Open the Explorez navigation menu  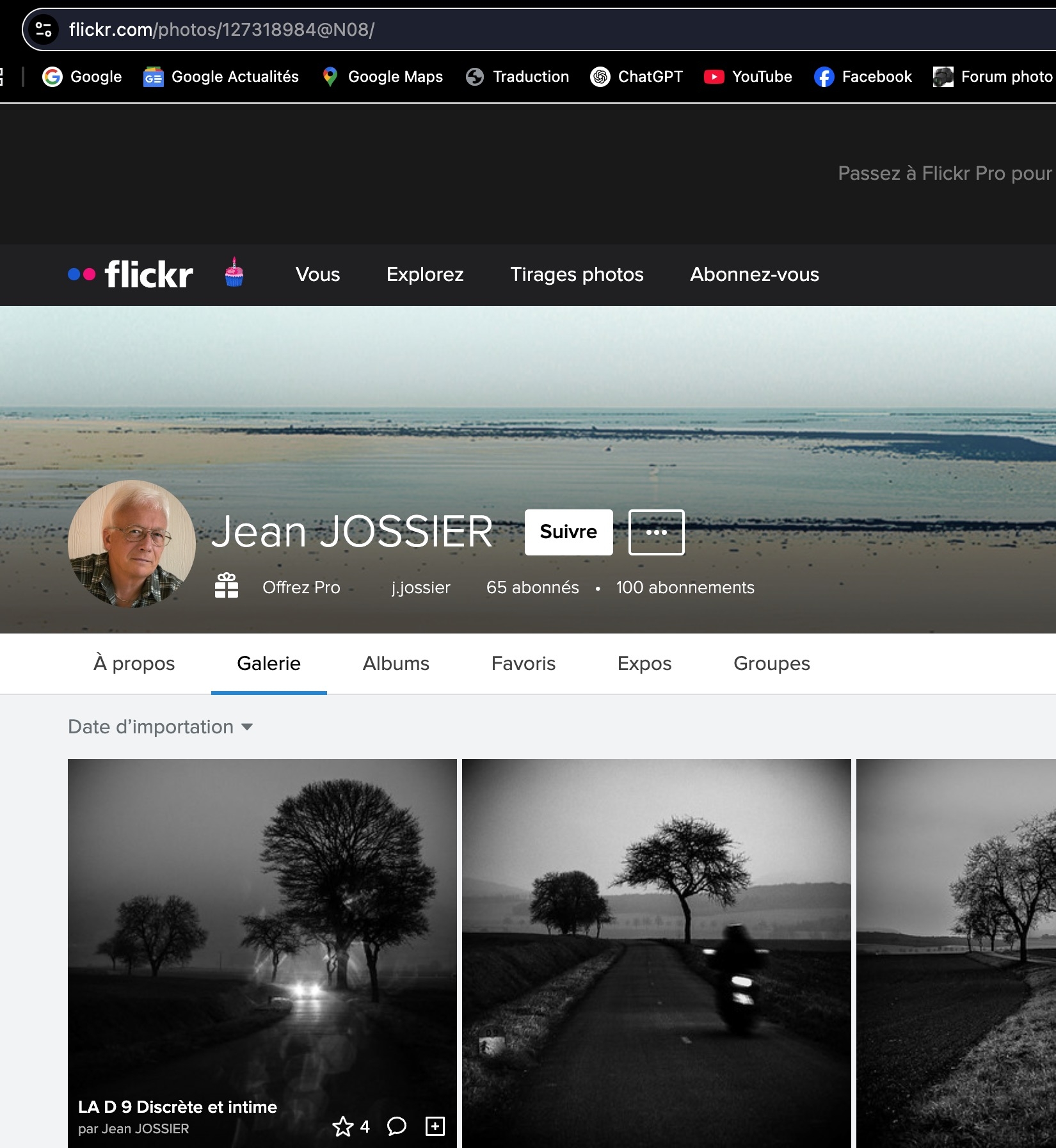coord(425,275)
